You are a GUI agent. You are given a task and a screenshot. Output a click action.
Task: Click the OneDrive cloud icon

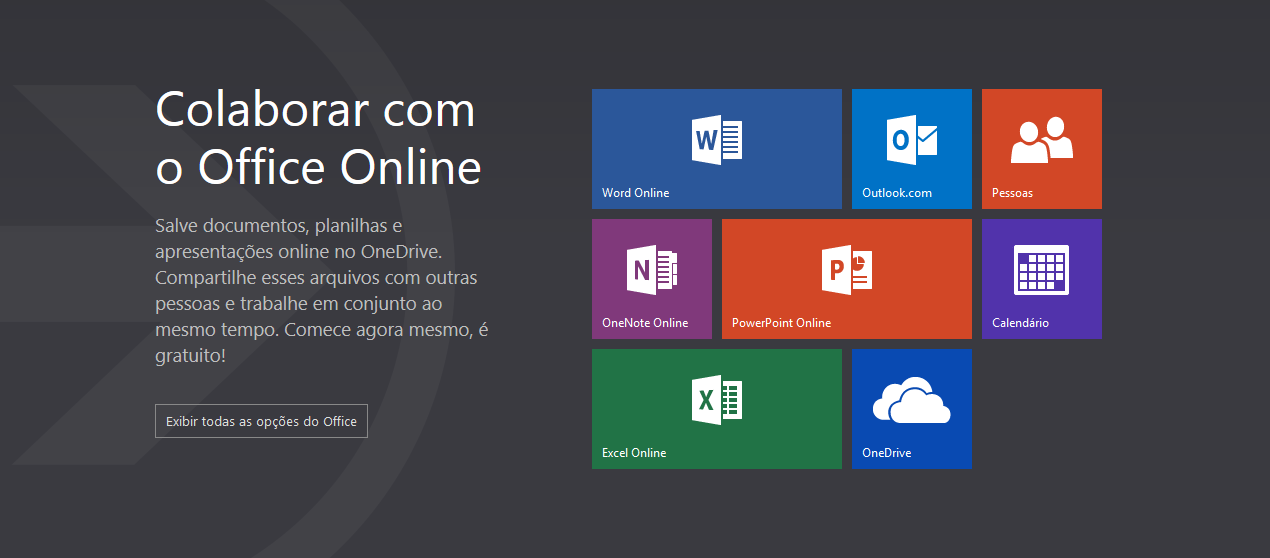point(911,400)
